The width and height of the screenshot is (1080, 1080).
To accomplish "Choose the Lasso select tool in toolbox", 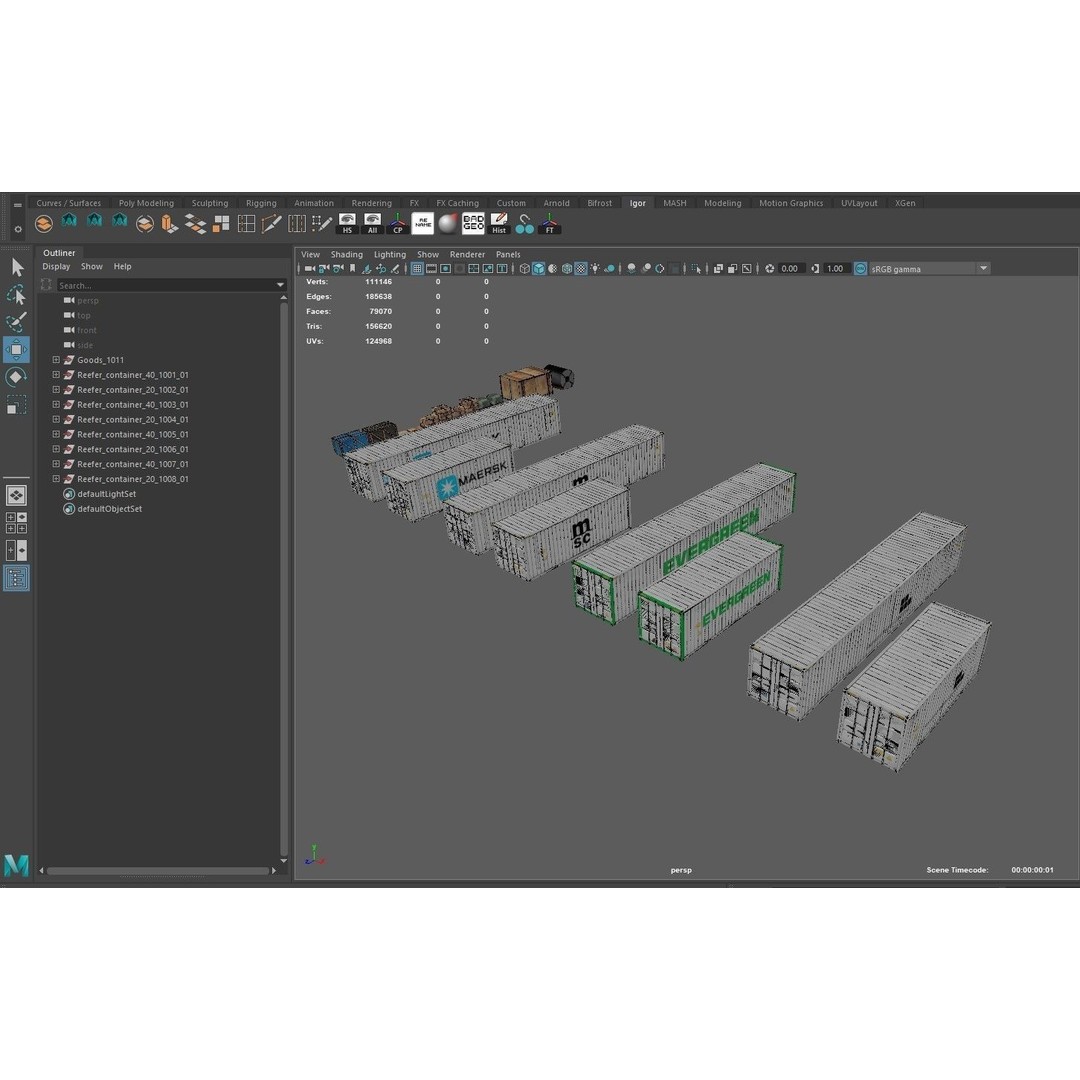I will click(x=17, y=294).
